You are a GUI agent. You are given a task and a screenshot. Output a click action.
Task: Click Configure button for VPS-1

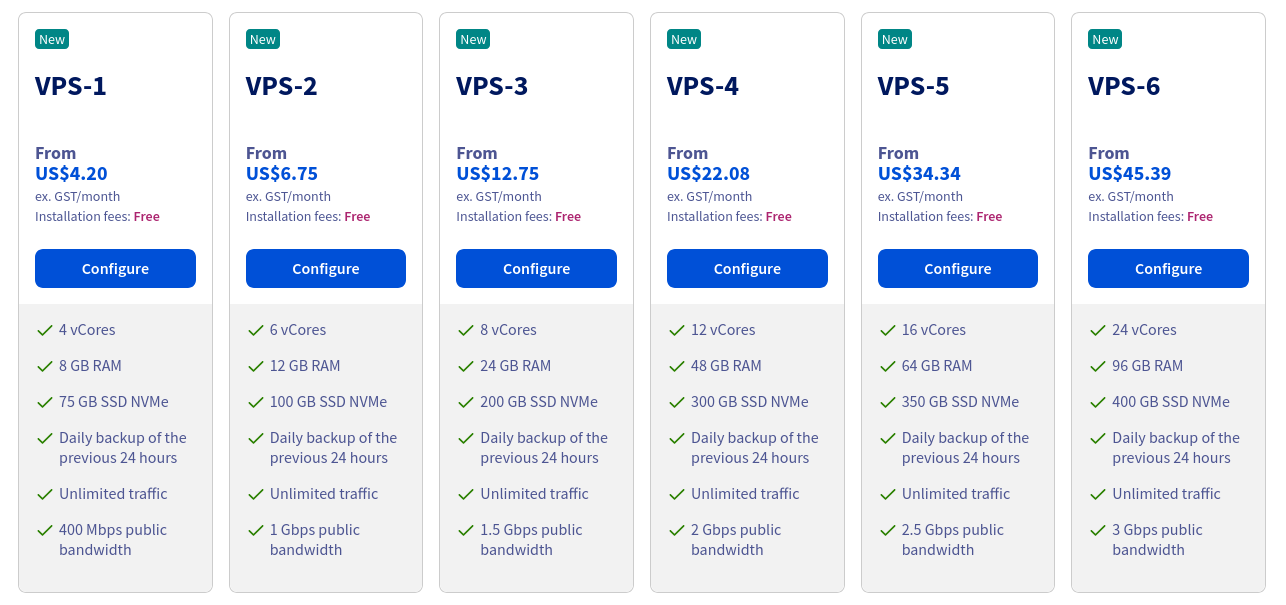[115, 269]
